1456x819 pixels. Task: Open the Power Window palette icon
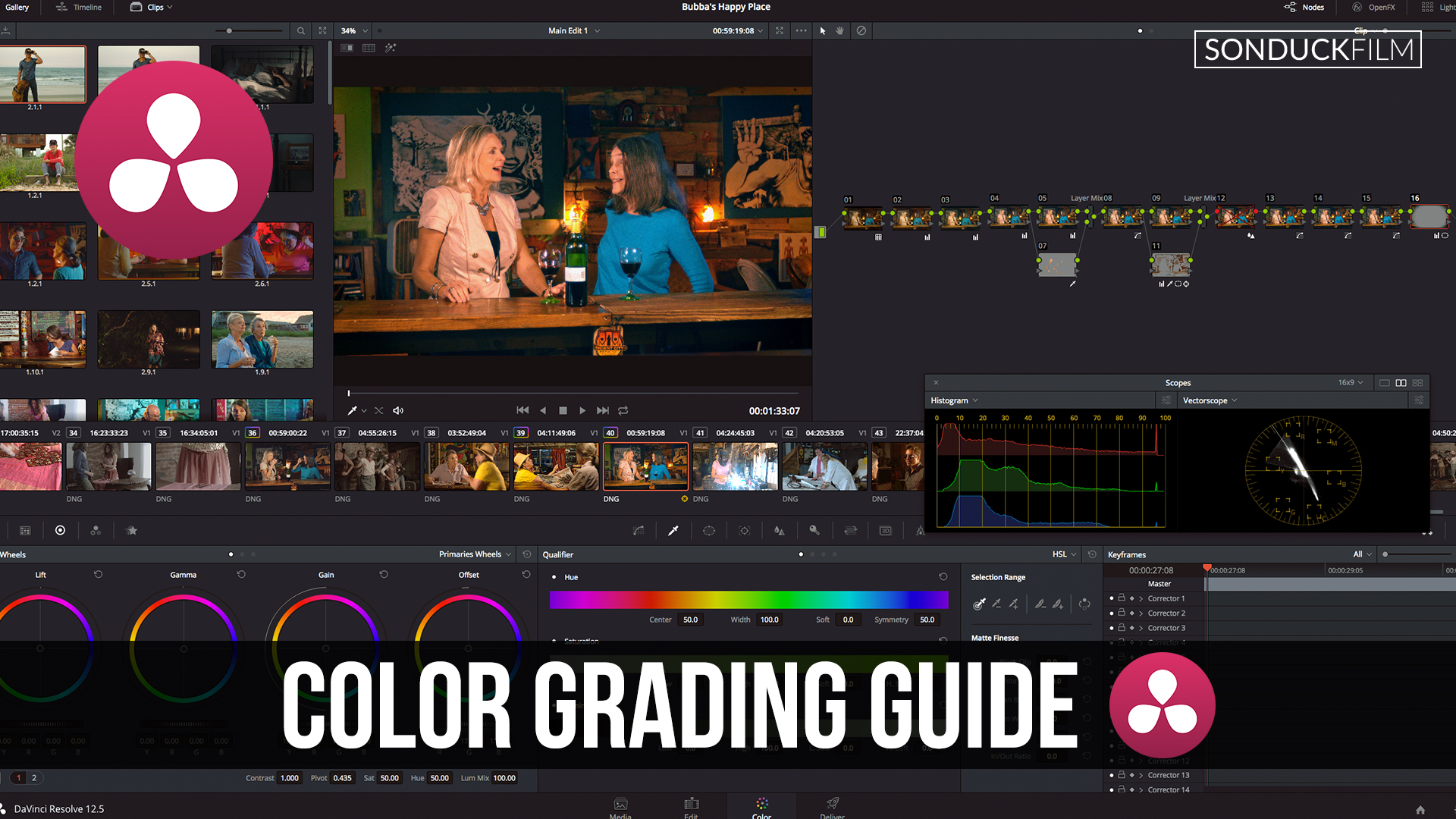pos(709,531)
